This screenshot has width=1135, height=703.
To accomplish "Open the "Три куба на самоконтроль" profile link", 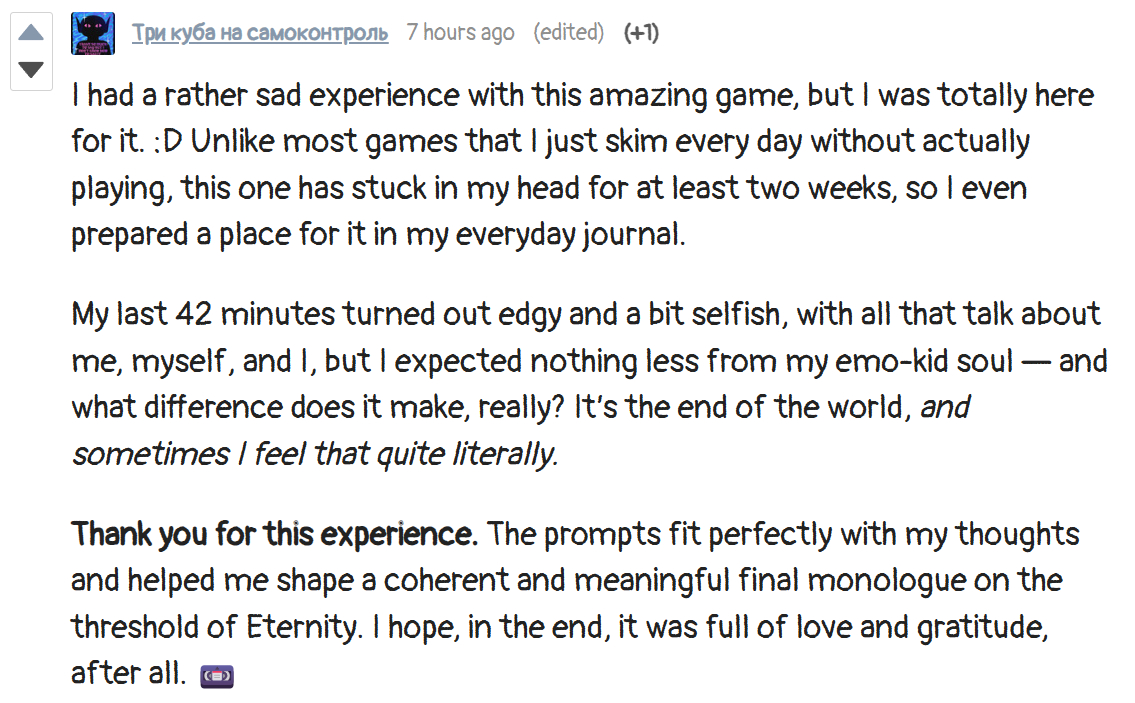I will click(260, 33).
